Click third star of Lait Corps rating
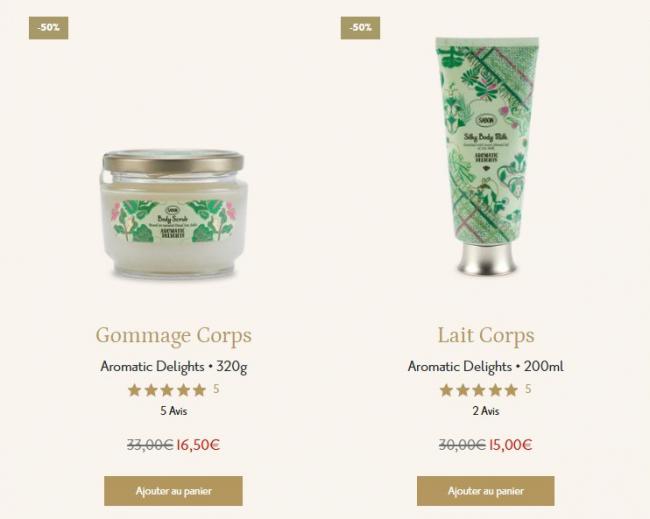Screen dimensions: 650x519 [478, 390]
